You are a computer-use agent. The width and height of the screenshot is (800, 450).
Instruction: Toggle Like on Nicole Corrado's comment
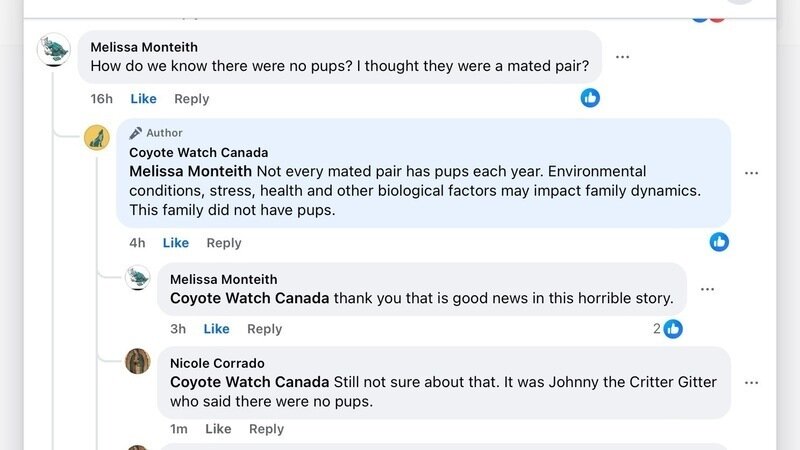pos(218,429)
